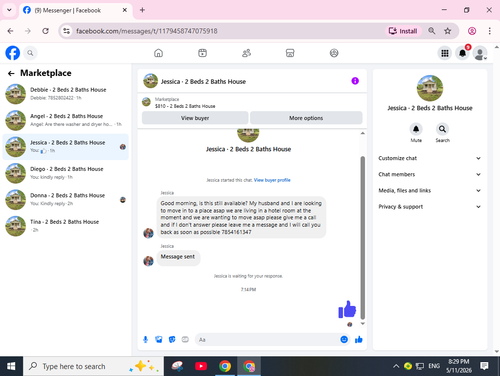500x376 pixels.
Task: Zoom magnifier icon in address bar
Action: pos(432,31)
